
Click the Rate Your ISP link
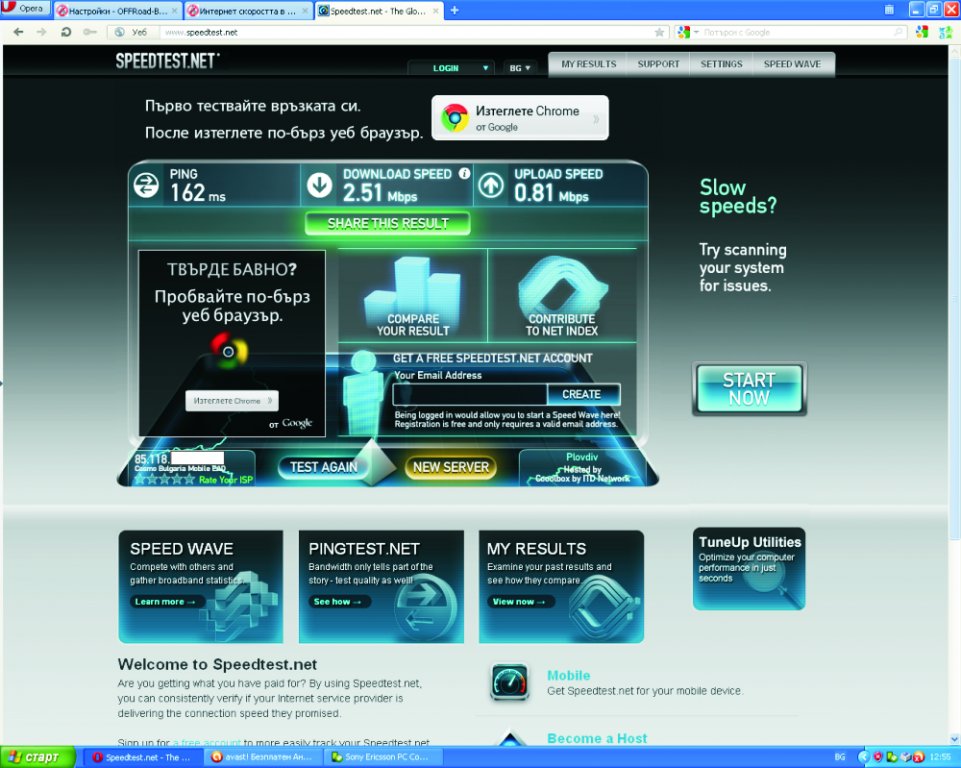coord(226,479)
